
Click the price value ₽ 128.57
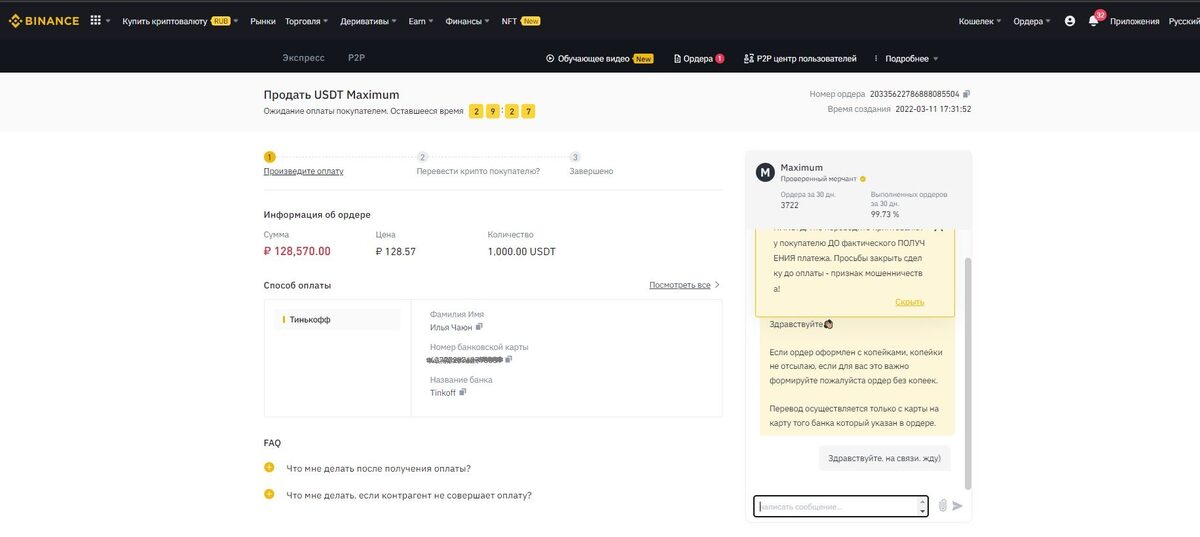pyautogui.click(x=395, y=252)
